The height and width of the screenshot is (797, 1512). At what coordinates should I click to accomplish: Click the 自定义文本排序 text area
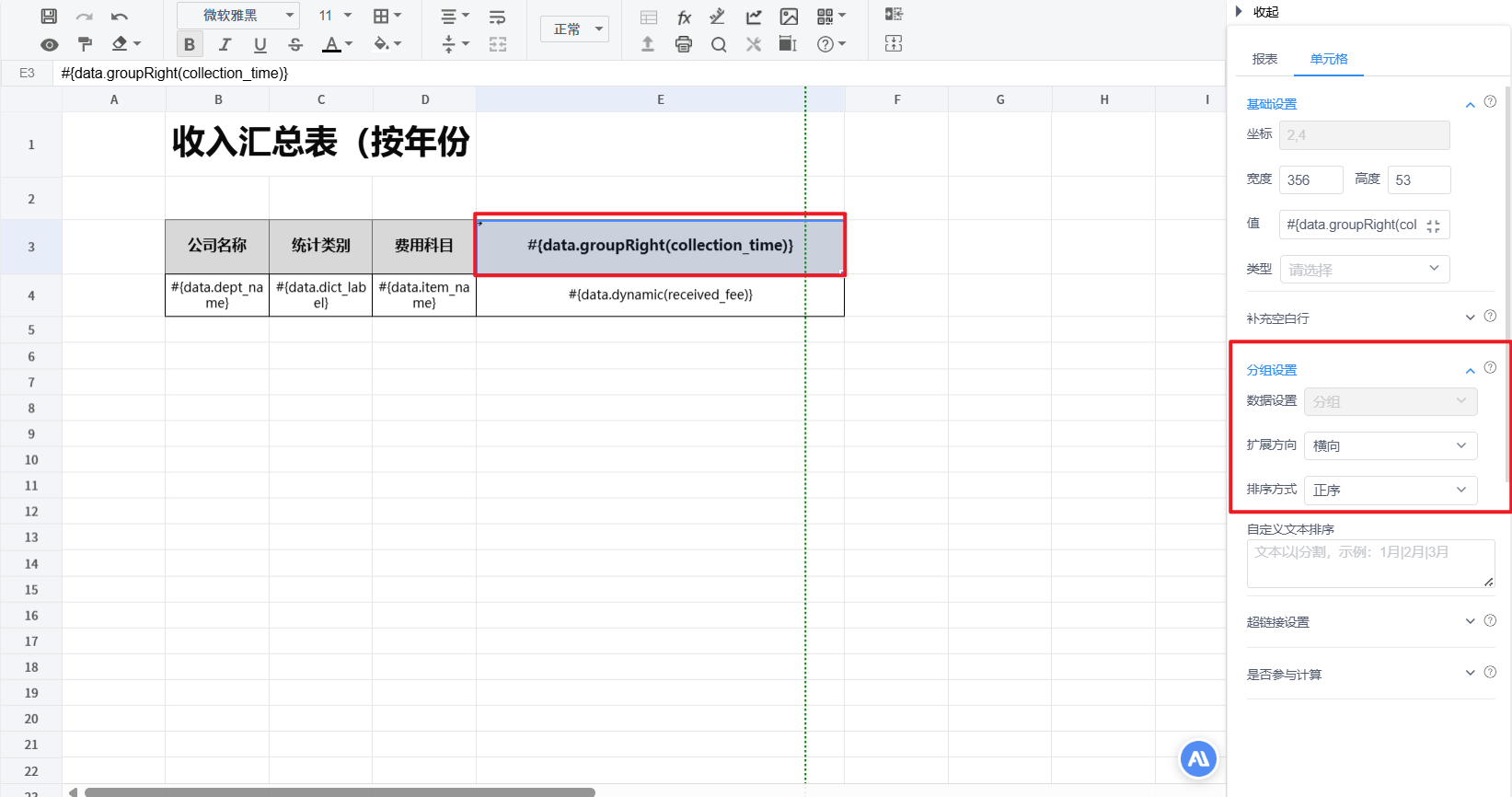(x=1370, y=563)
